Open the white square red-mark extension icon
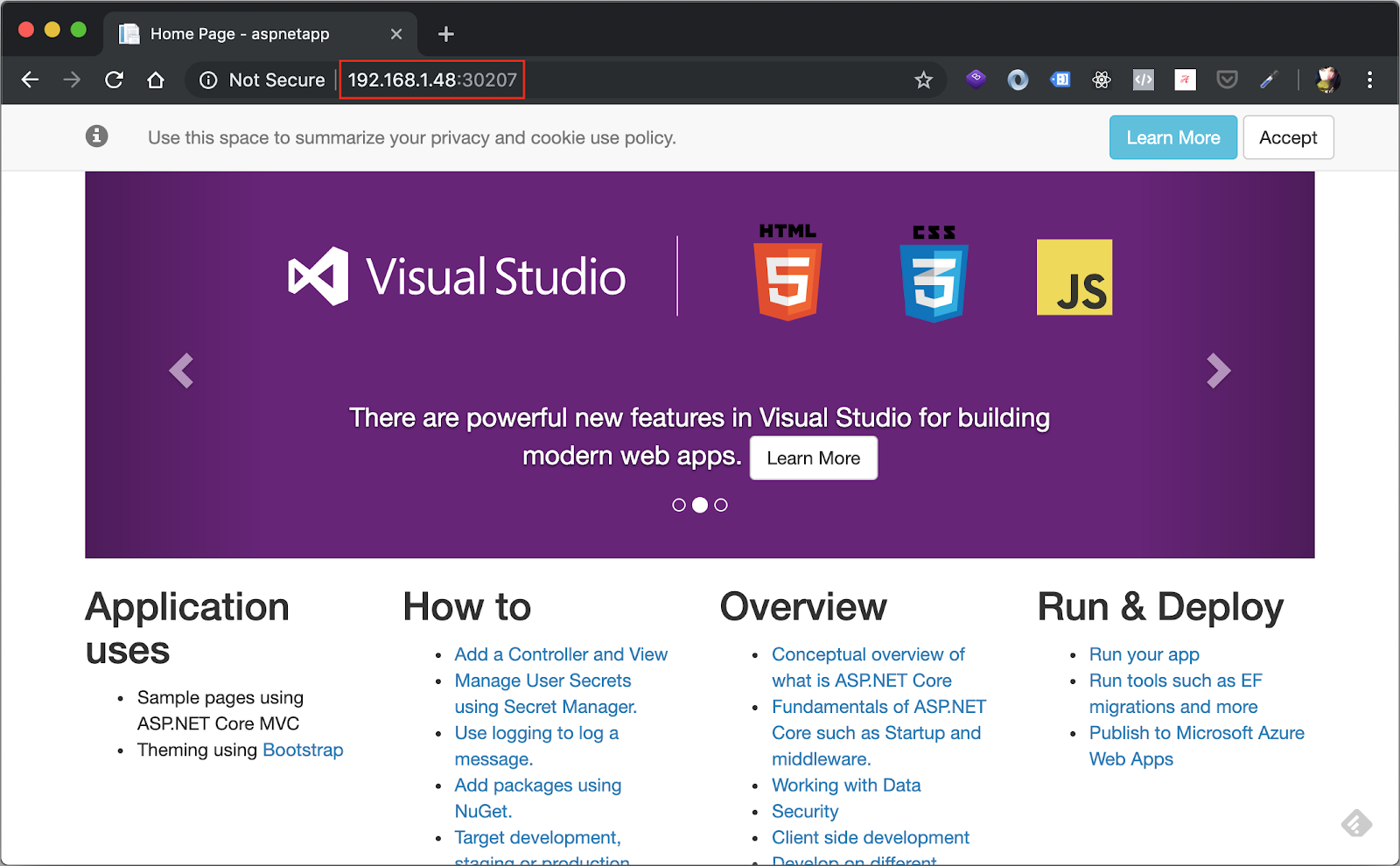Image resolution: width=1400 pixels, height=866 pixels. pos(1186,80)
